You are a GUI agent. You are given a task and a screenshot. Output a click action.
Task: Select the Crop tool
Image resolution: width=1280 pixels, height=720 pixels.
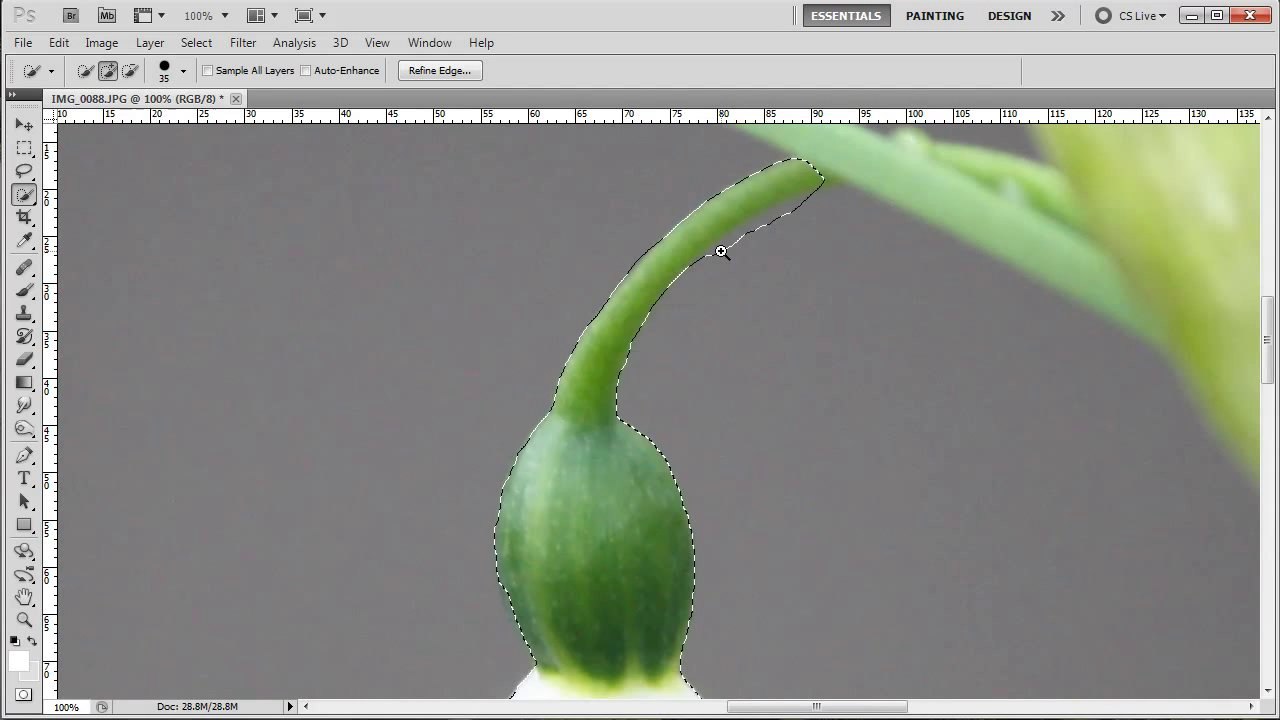click(24, 217)
